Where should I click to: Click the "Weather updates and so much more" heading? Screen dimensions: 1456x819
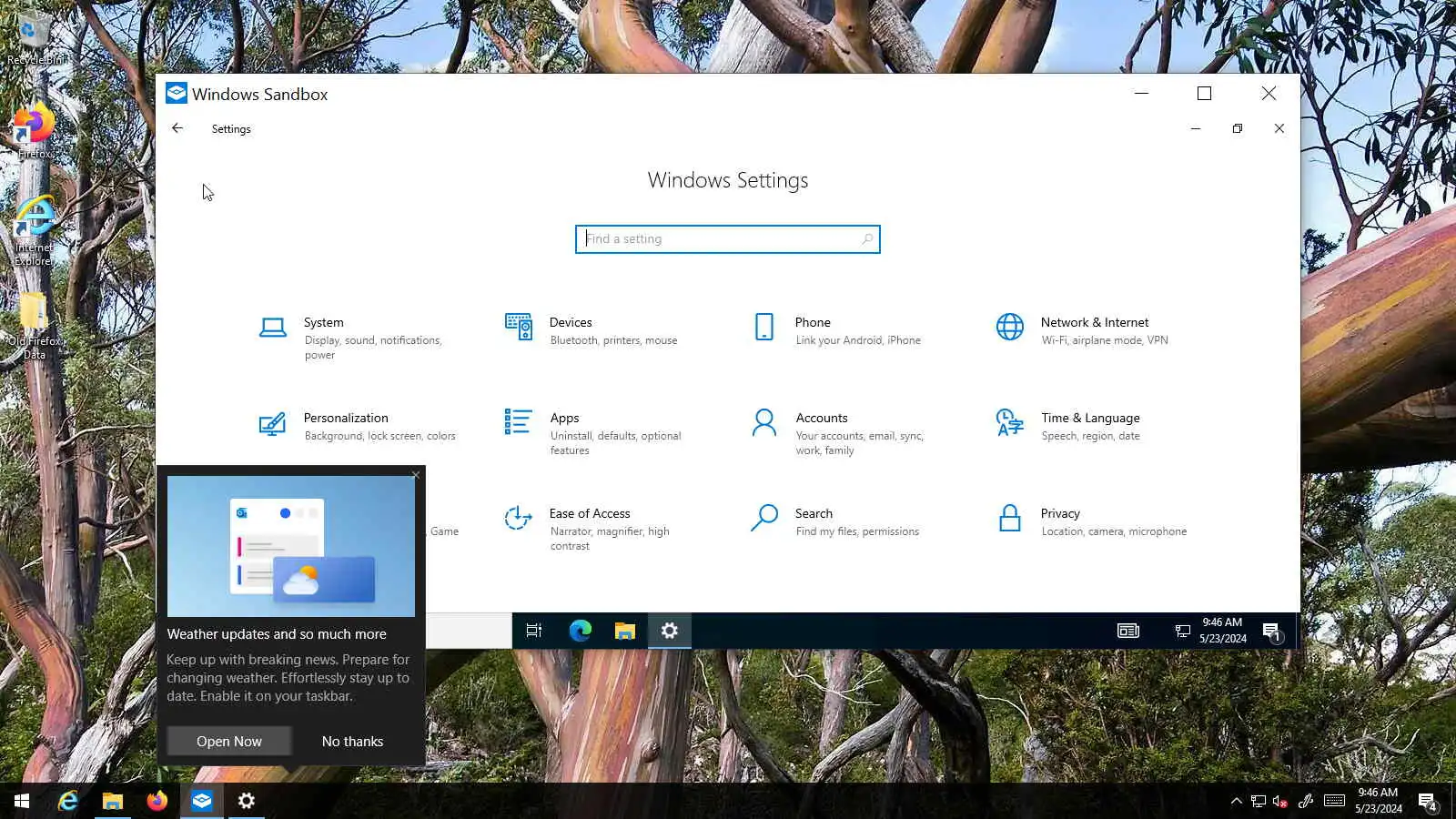point(277,634)
